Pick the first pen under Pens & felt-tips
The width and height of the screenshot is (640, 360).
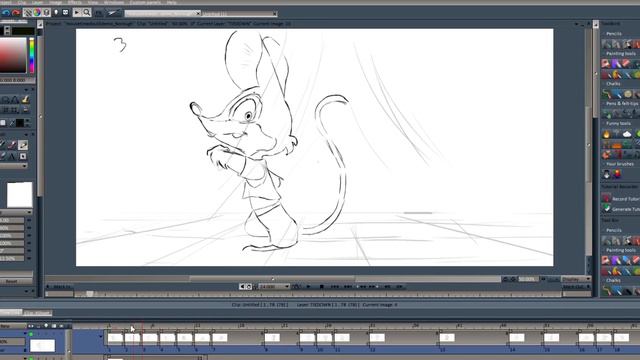point(606,114)
